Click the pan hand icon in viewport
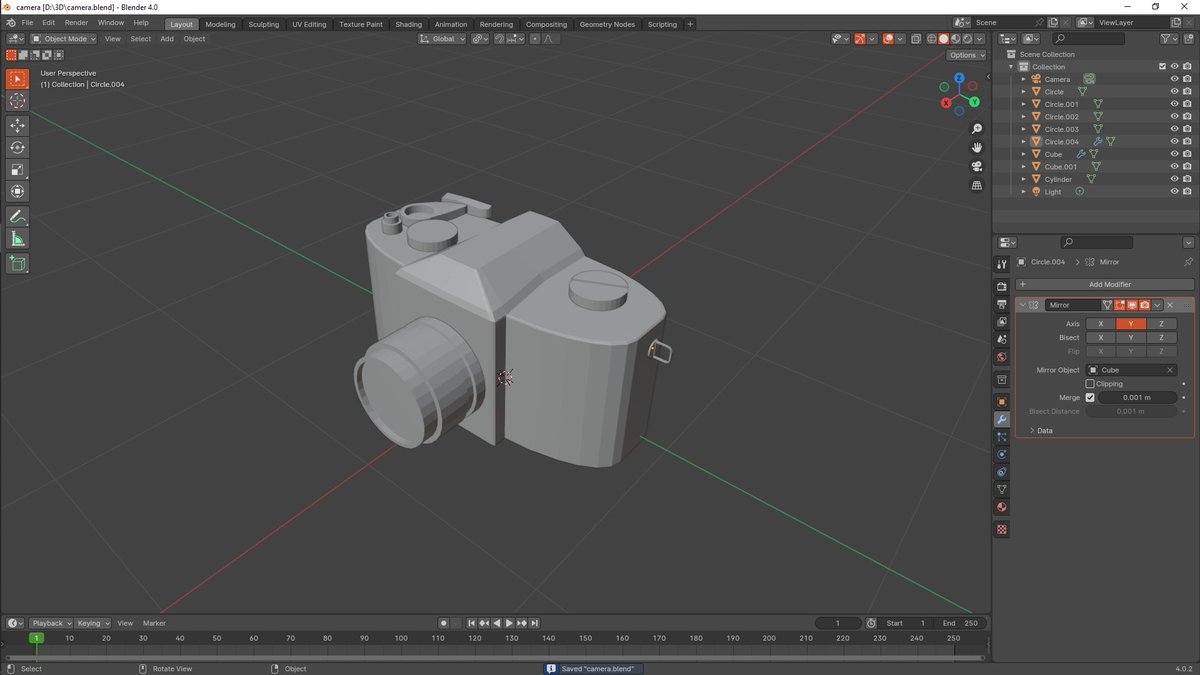Viewport: 1200px width, 675px height. click(x=977, y=148)
